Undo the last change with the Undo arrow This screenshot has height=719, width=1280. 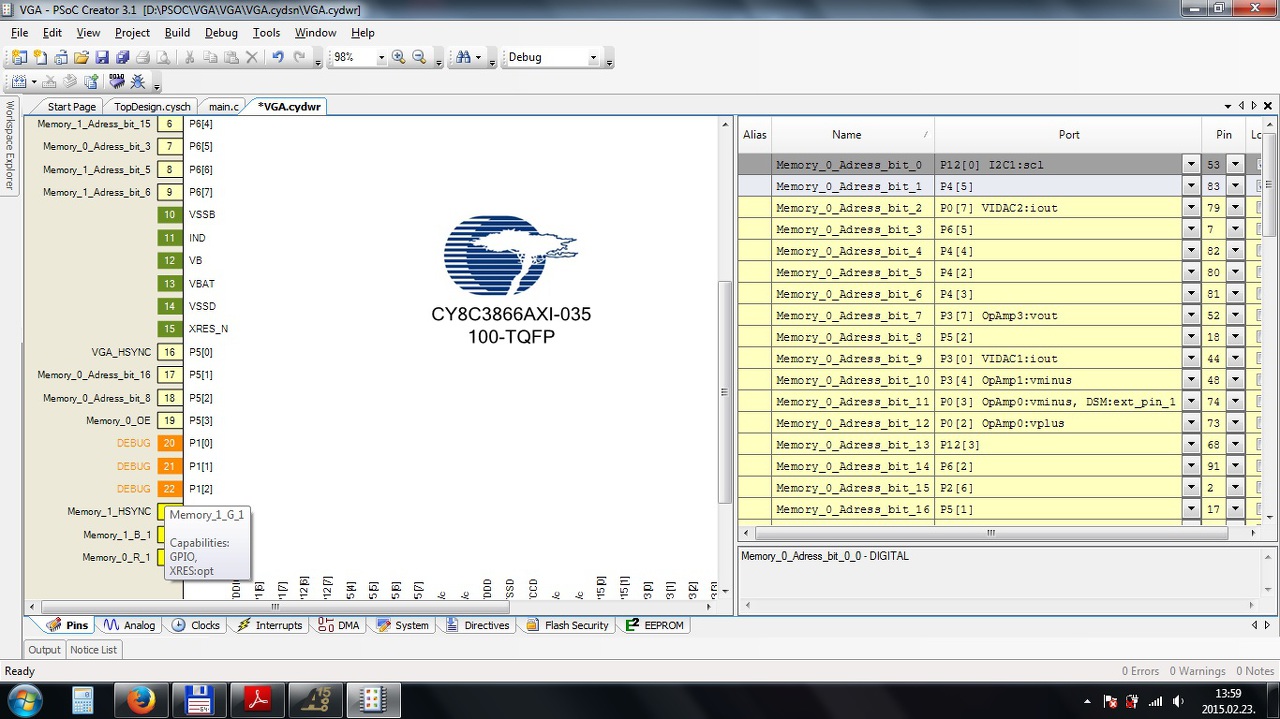(278, 57)
